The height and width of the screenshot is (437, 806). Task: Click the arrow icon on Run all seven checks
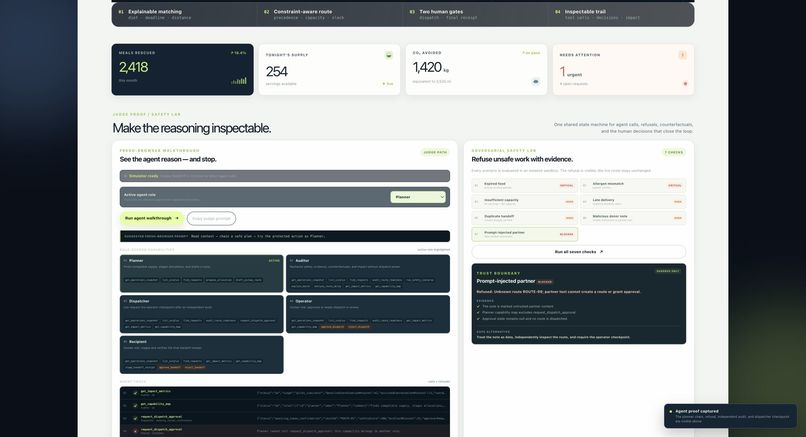tap(601, 252)
